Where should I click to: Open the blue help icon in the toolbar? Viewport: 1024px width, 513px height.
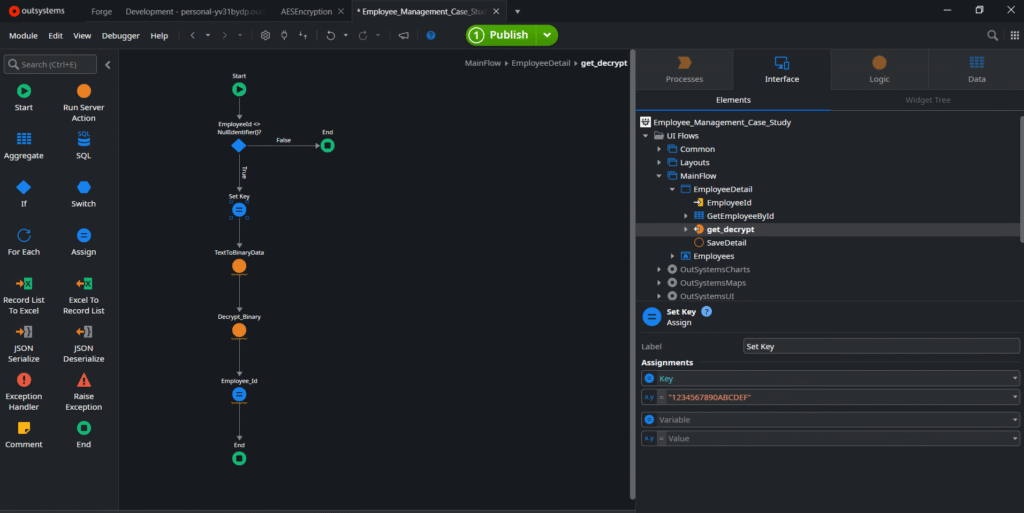pyautogui.click(x=431, y=35)
